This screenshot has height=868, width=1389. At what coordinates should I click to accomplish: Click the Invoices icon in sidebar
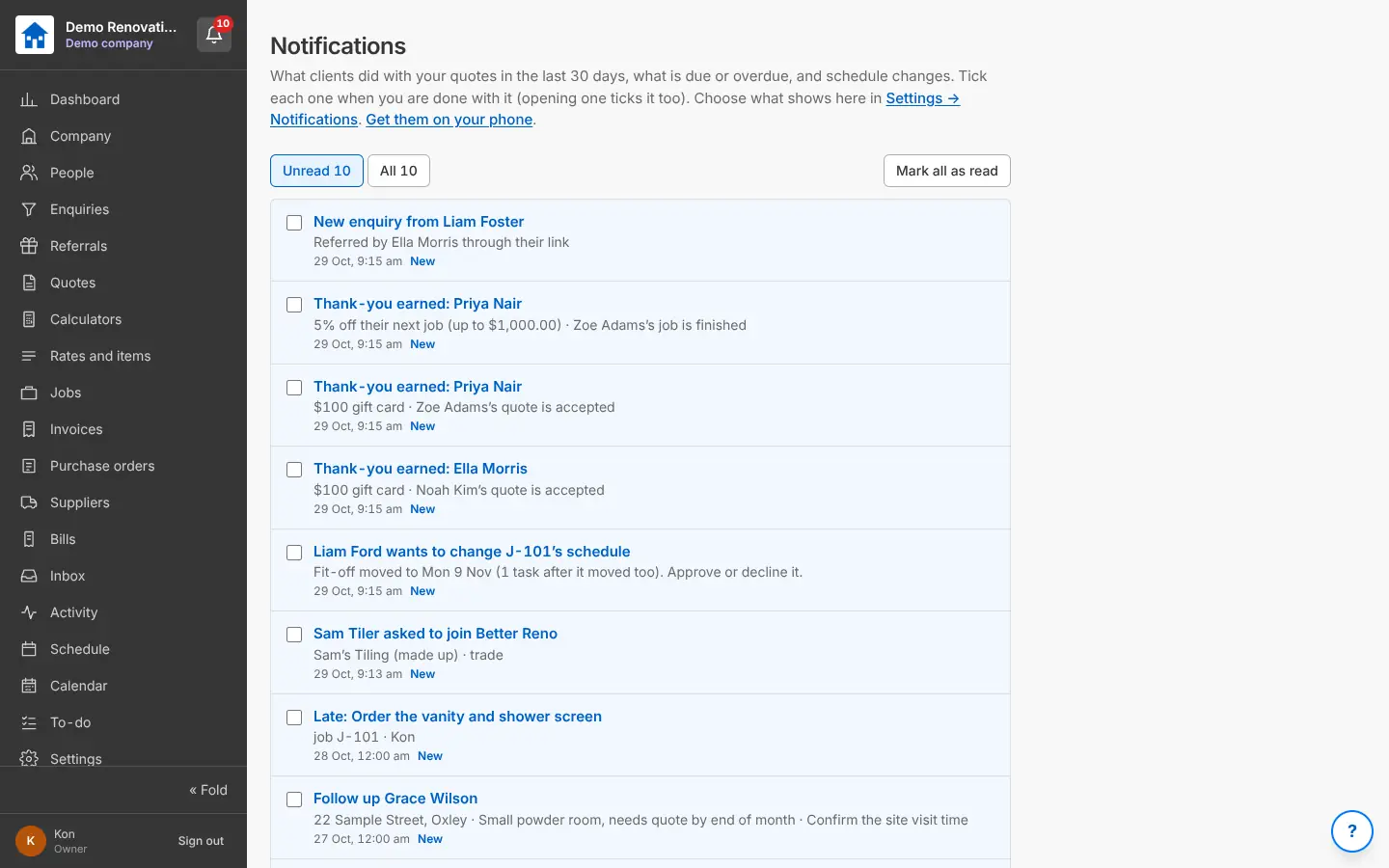pyautogui.click(x=29, y=429)
